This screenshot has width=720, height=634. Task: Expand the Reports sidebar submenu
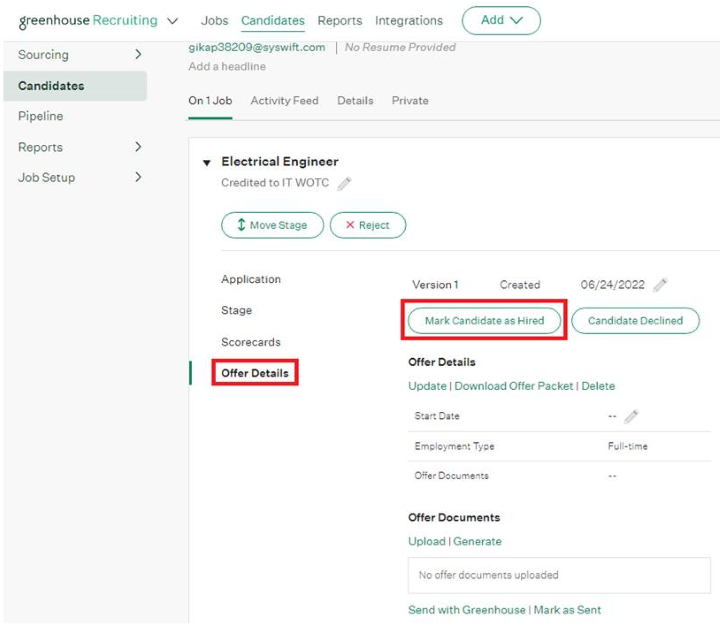click(138, 147)
